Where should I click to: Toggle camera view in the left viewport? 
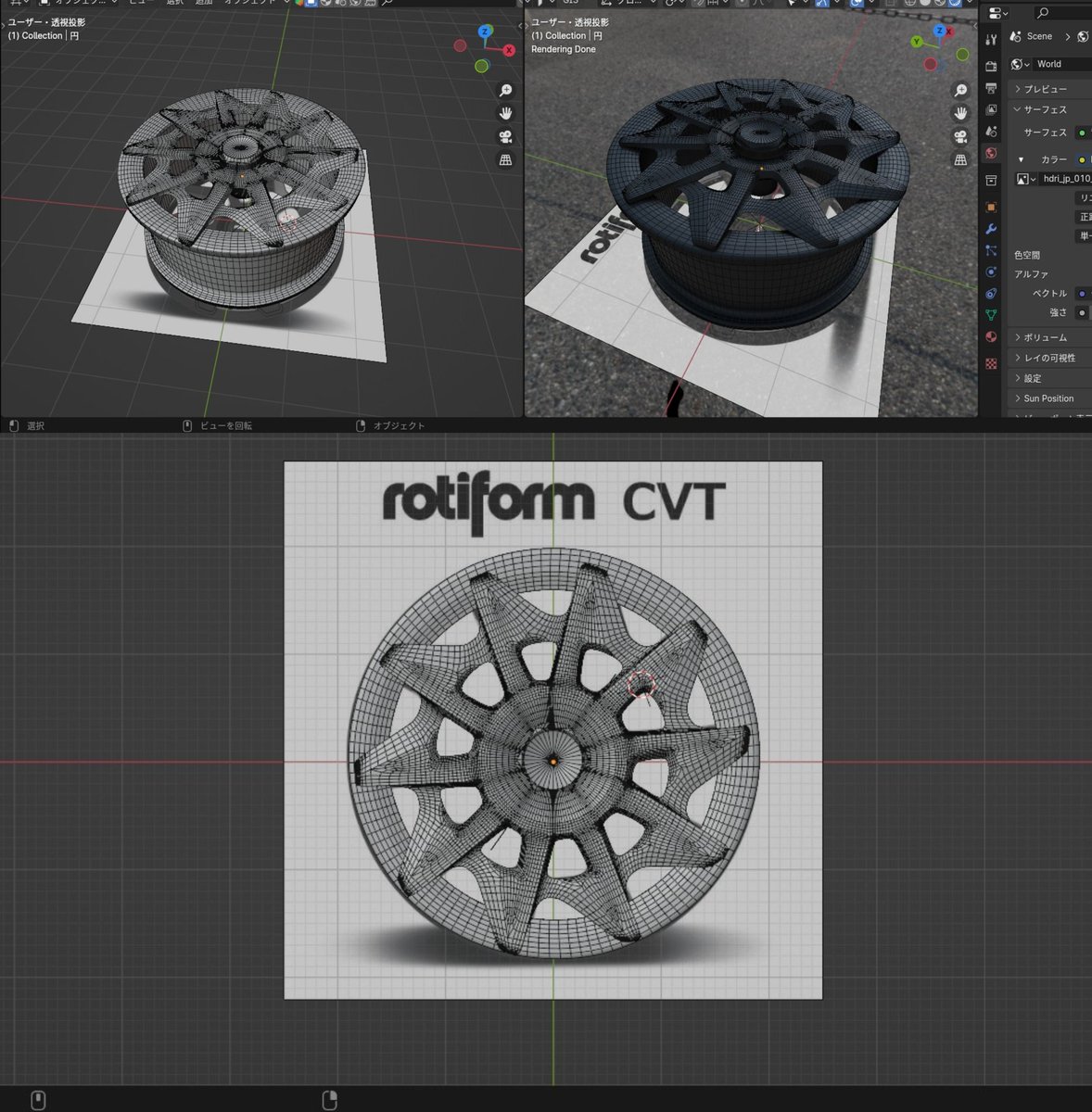coord(505,136)
